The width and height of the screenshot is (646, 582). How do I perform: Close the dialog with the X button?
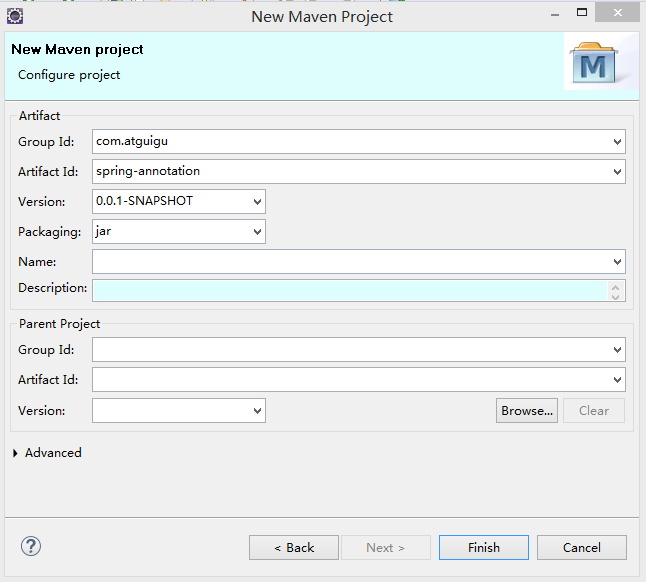pos(618,13)
